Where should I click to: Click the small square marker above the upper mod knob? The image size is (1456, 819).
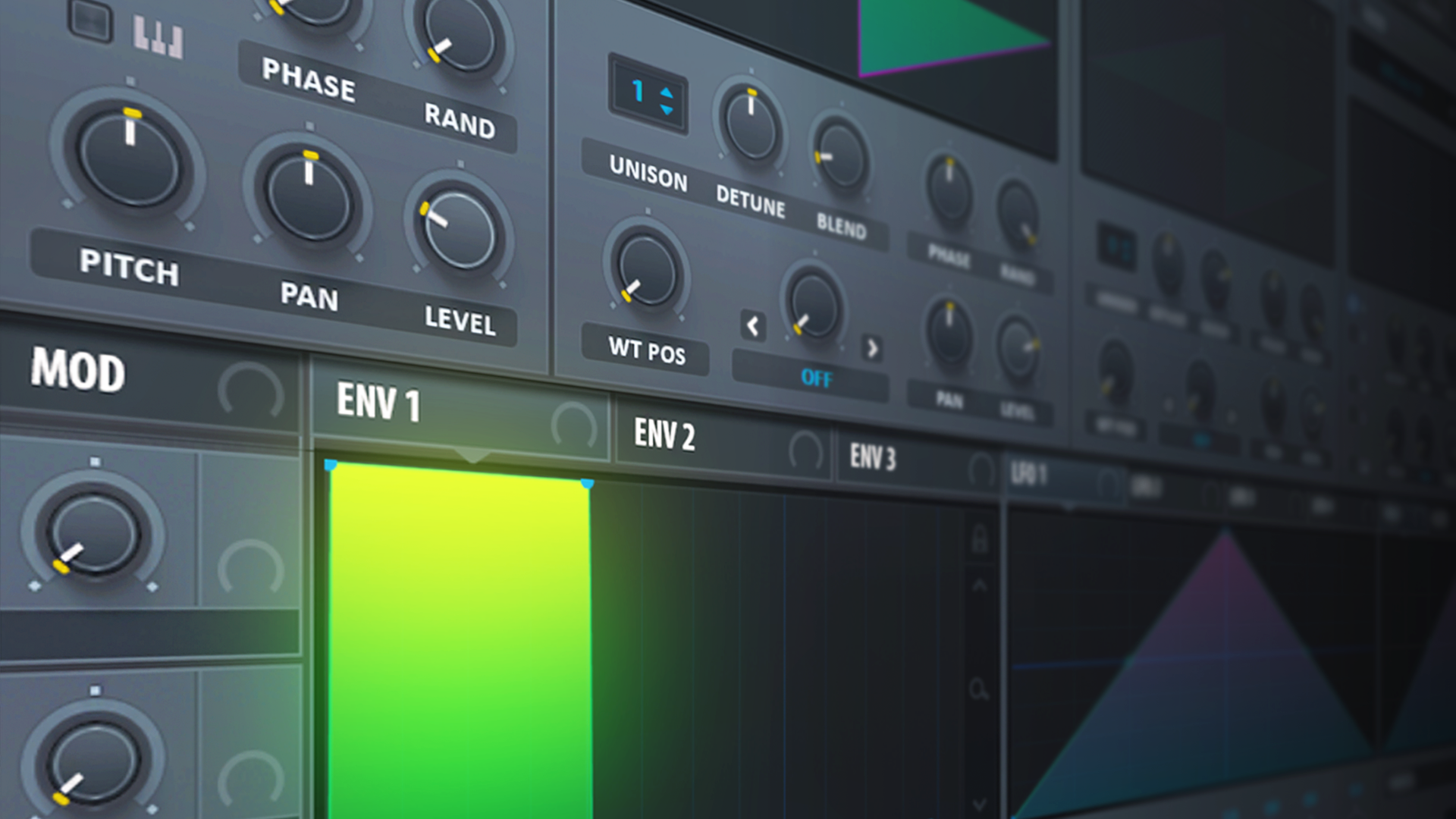(x=95, y=461)
